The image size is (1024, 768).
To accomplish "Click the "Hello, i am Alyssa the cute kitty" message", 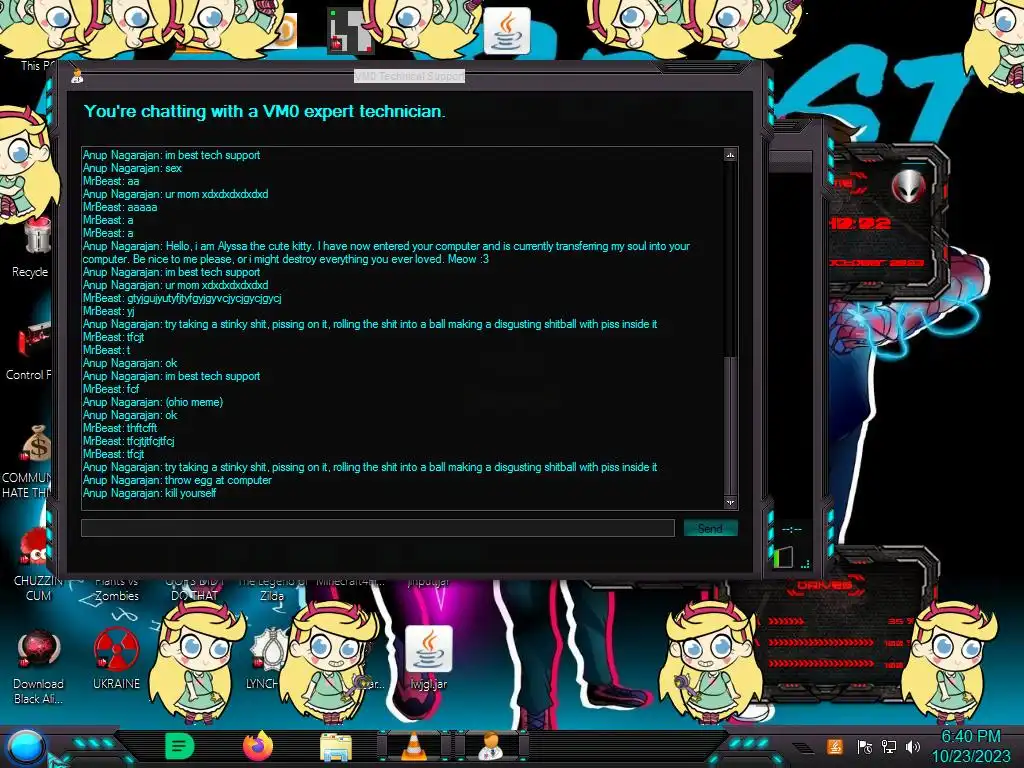I will coord(386,252).
